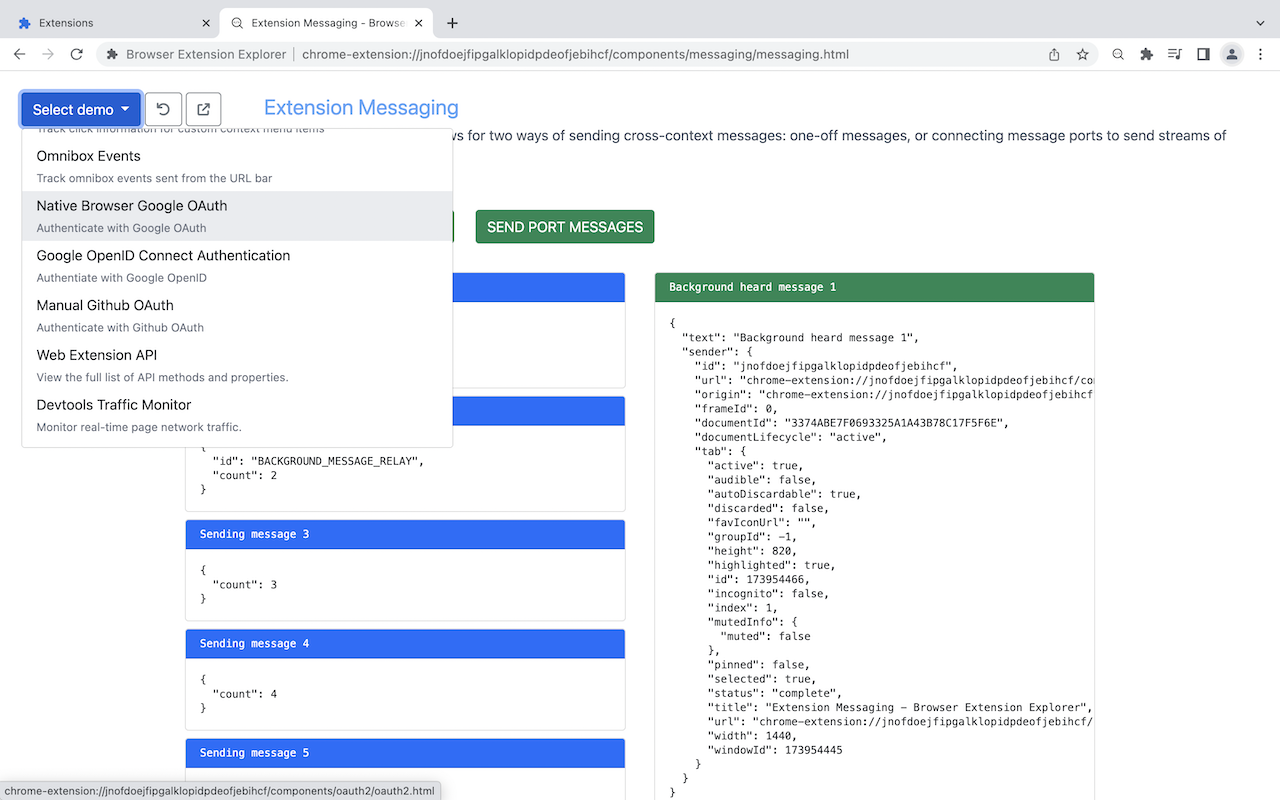
Task: Open demo in new tab via external-link icon
Action: click(x=203, y=108)
